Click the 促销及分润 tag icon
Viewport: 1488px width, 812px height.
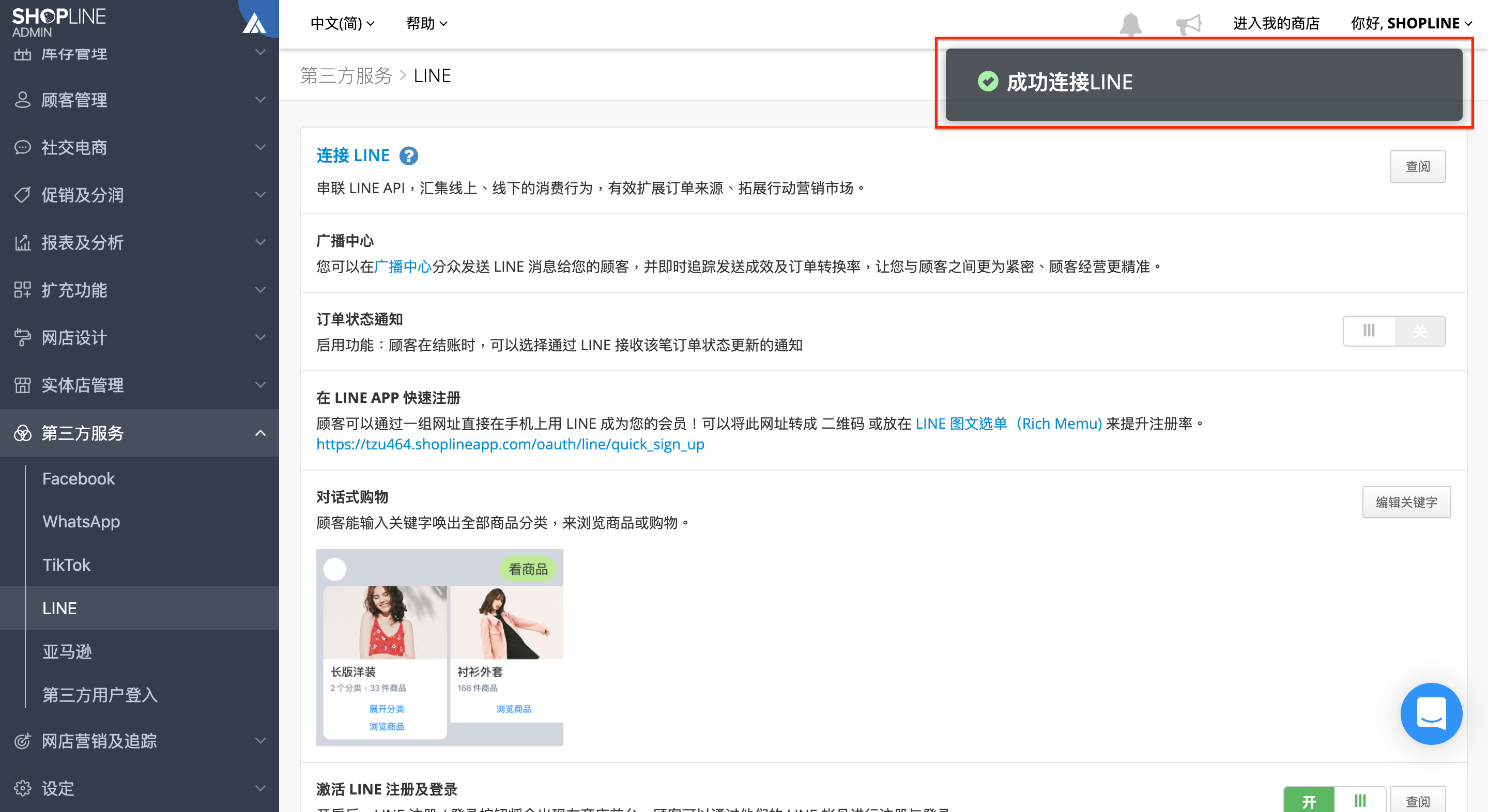point(23,195)
